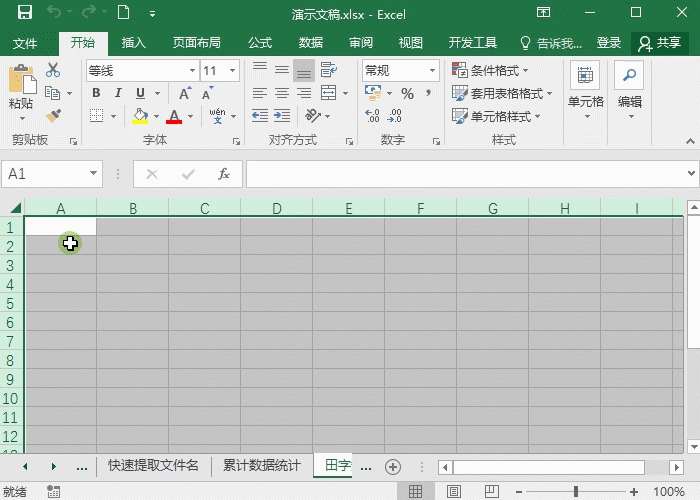The image size is (700, 500).
Task: Switch to the 插入 ribbon tab
Action: (133, 43)
